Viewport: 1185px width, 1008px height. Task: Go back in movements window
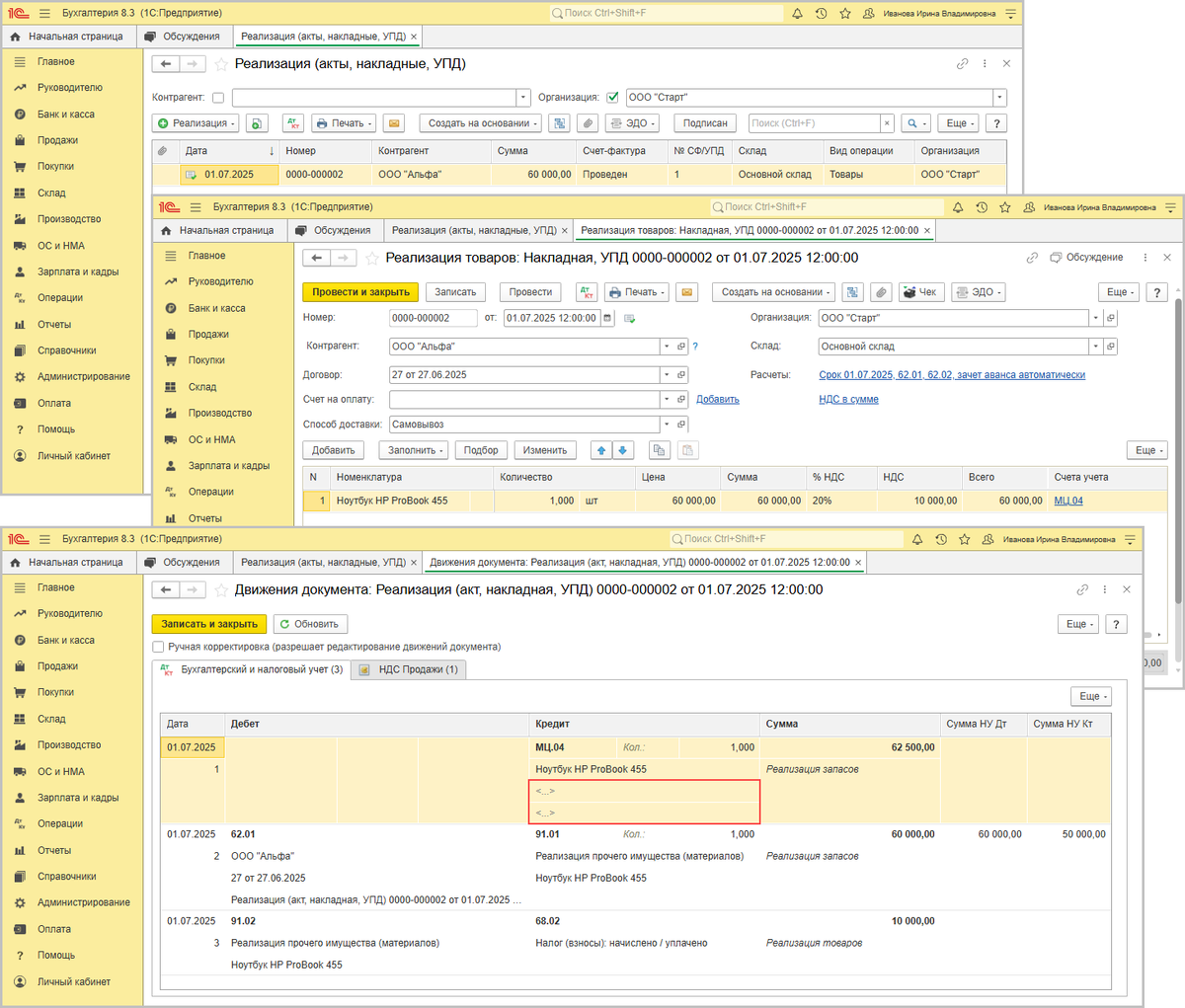coord(166,589)
